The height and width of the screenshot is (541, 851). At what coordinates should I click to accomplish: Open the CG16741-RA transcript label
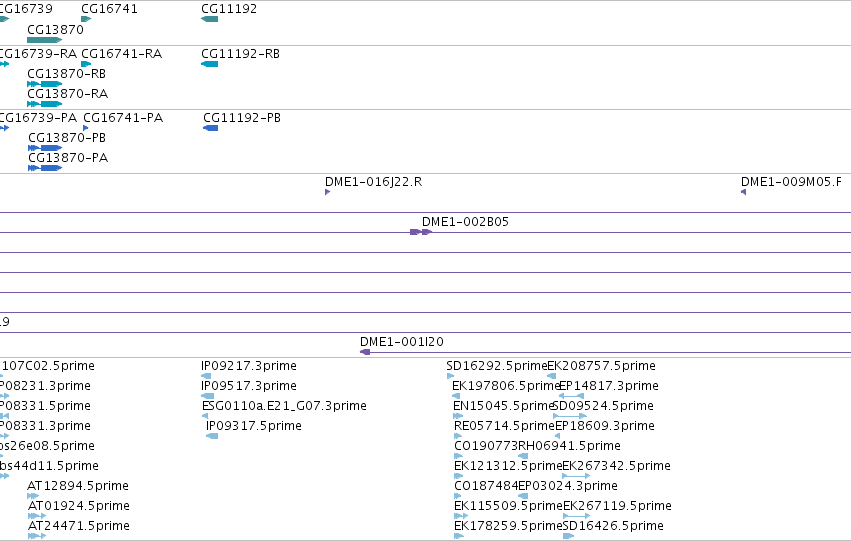[x=122, y=54]
